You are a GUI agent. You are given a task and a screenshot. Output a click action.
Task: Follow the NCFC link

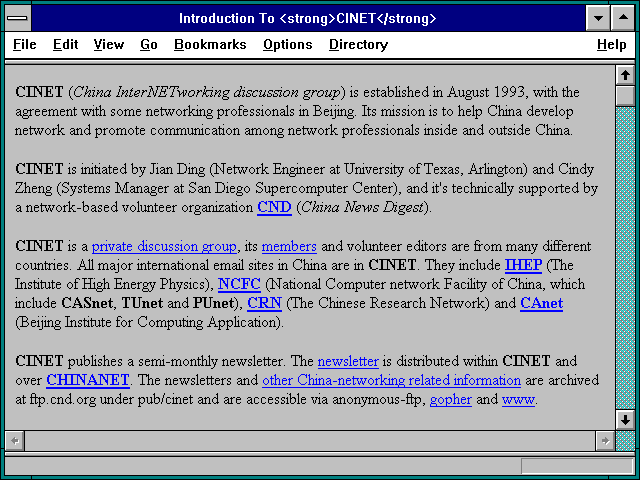239,284
